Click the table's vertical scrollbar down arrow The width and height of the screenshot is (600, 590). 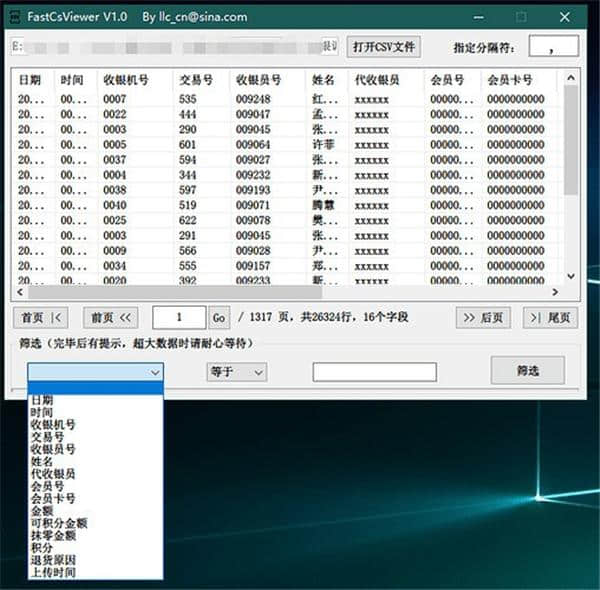(571, 276)
